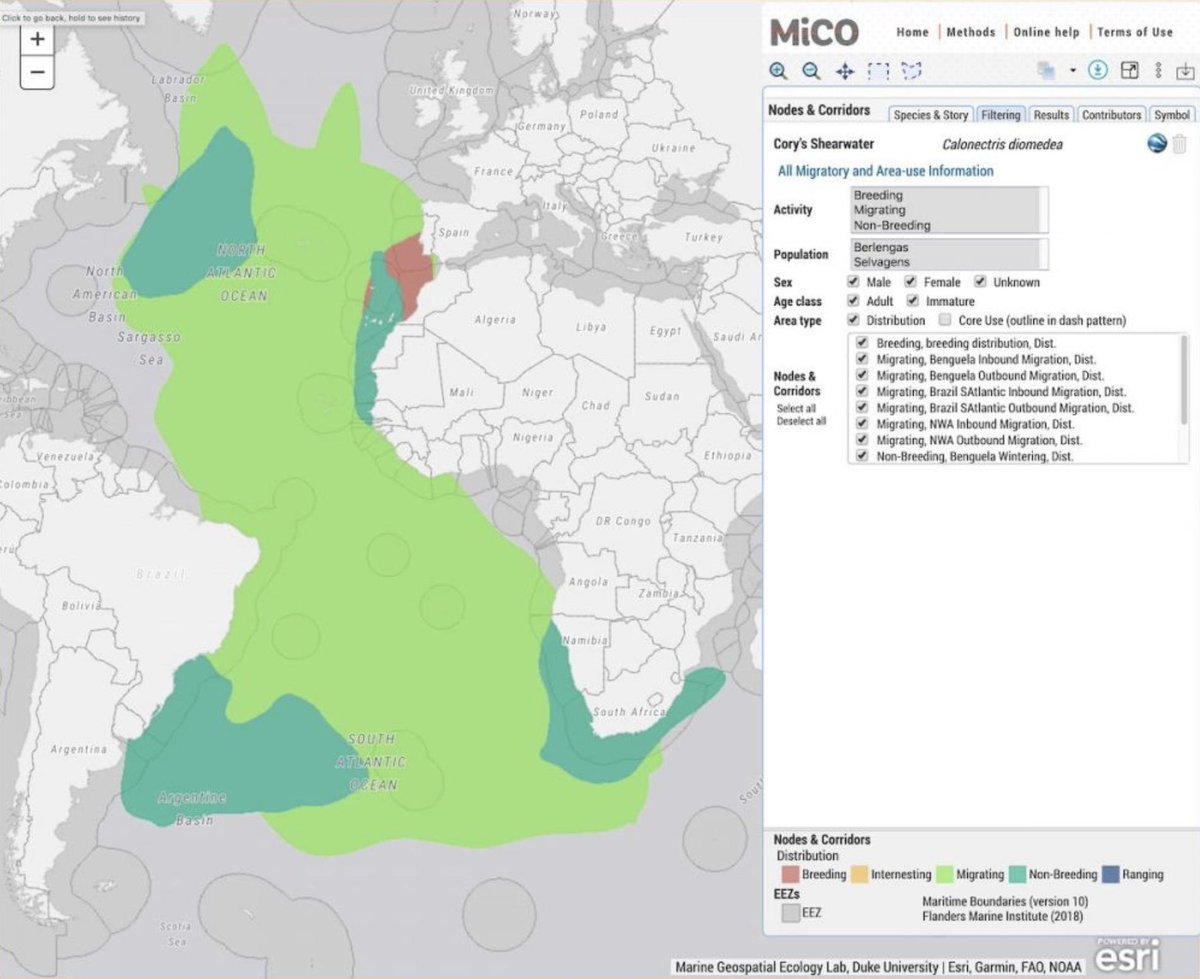The height and width of the screenshot is (979, 1200).
Task: Uncheck the Distribution area type
Action: [853, 320]
